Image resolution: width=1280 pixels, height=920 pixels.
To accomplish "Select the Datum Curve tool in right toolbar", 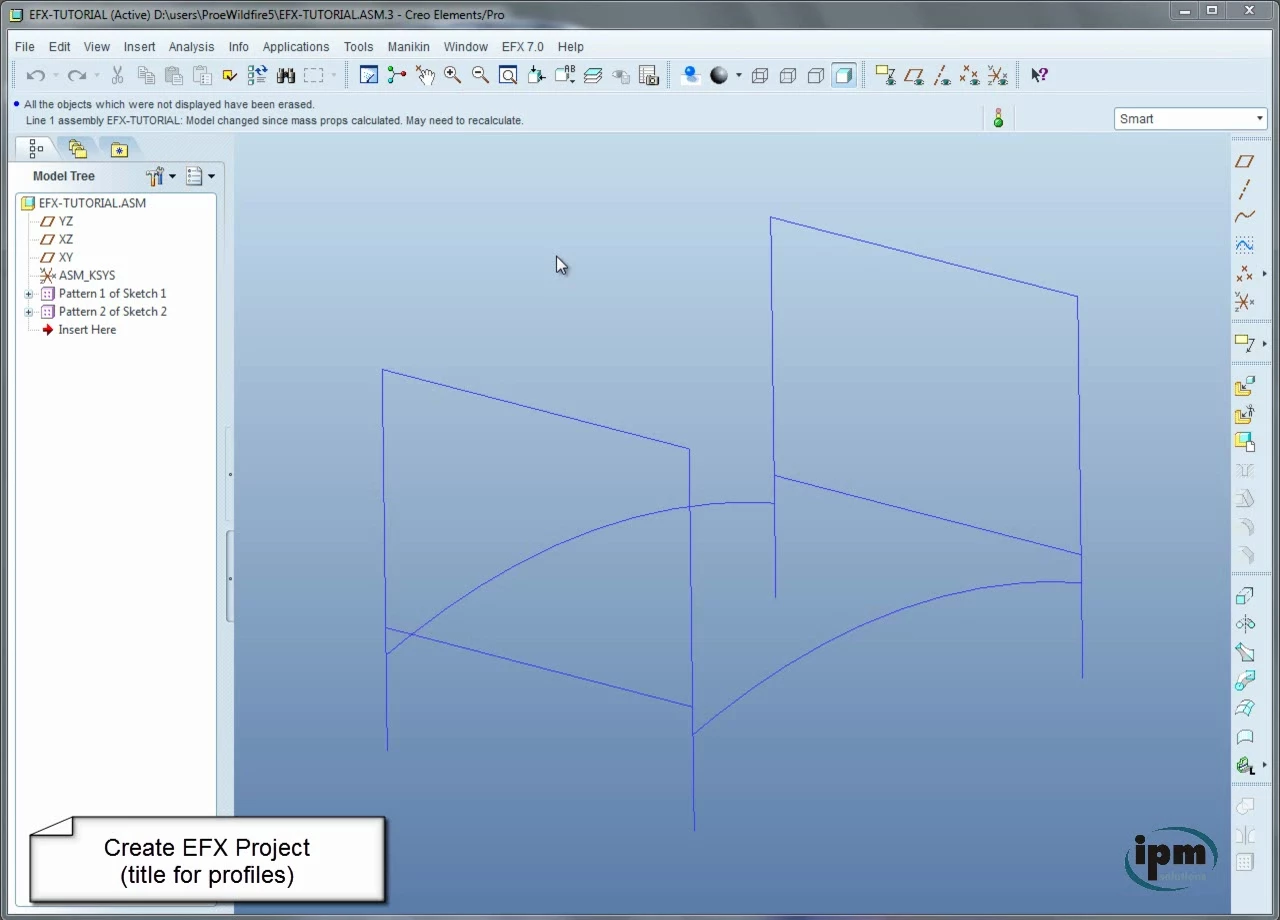I will pos(1244,217).
